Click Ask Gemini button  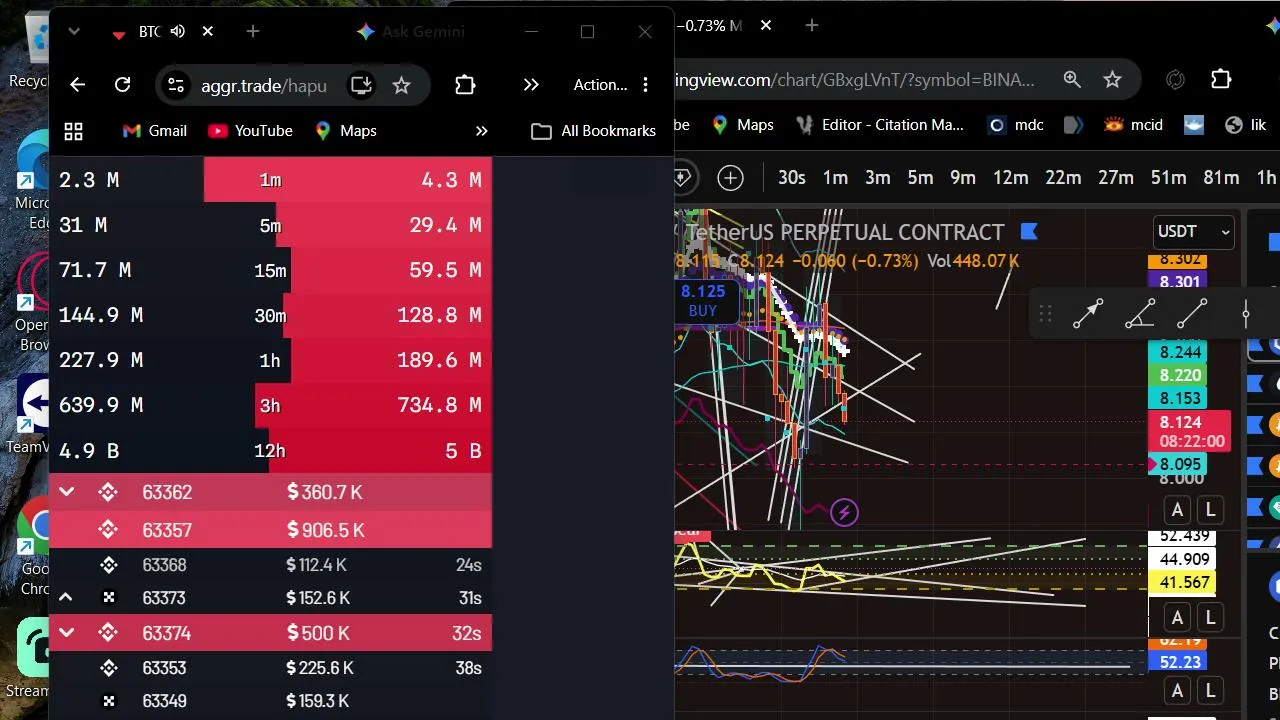[x=410, y=32]
